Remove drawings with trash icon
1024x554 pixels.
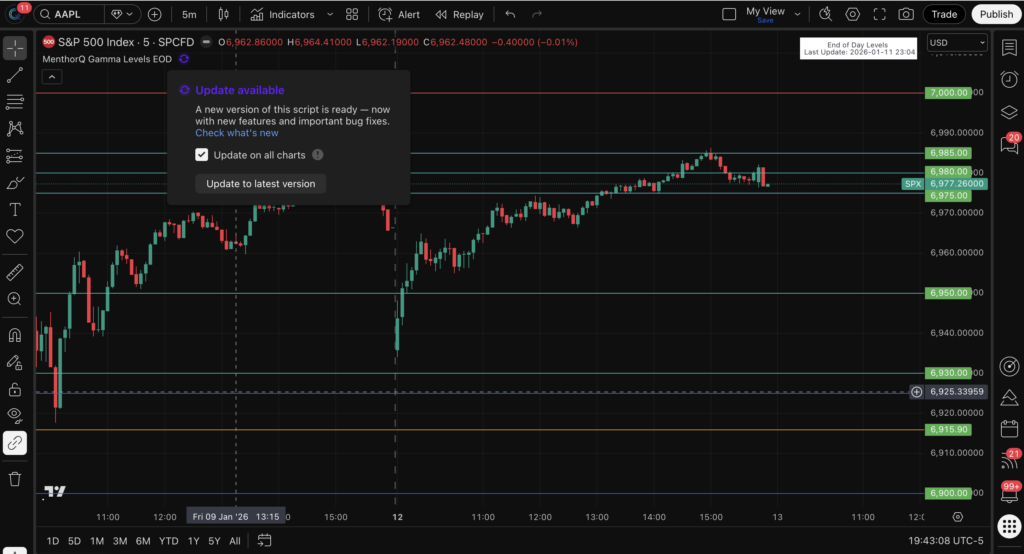tap(15, 480)
